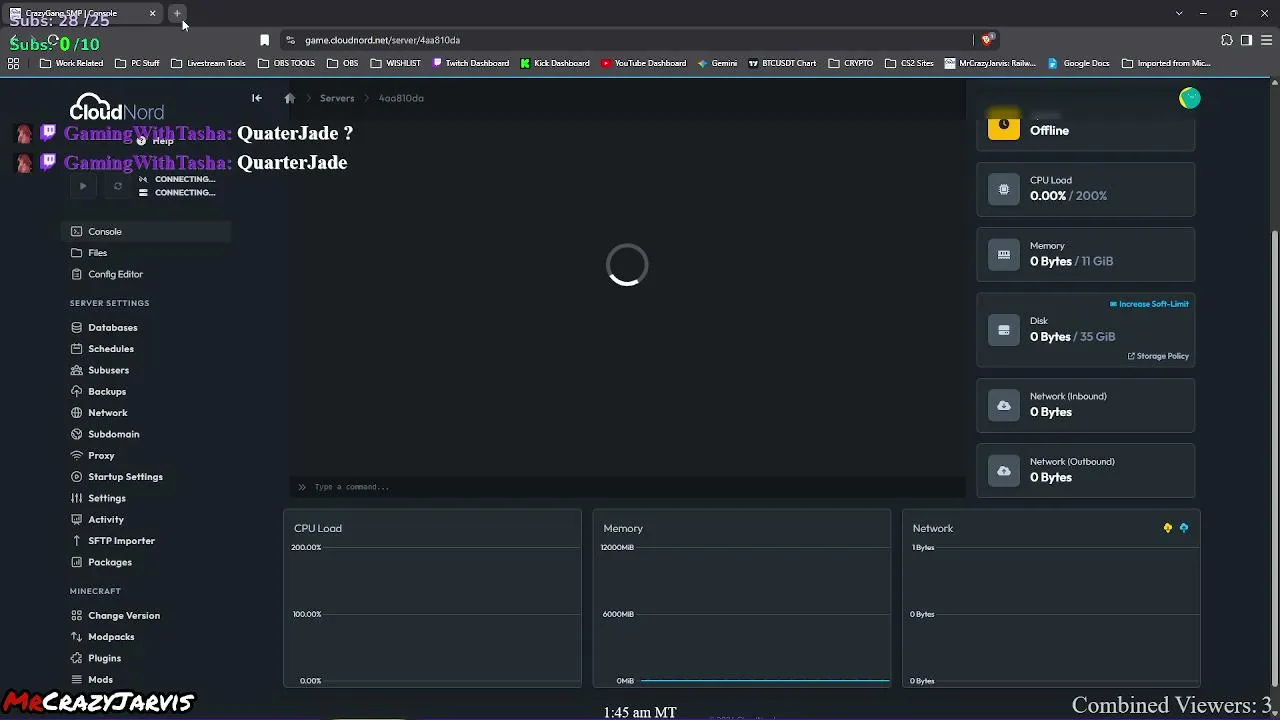This screenshot has width=1280, height=720.
Task: Bookmark this page using the bookmark icon
Action: click(264, 40)
